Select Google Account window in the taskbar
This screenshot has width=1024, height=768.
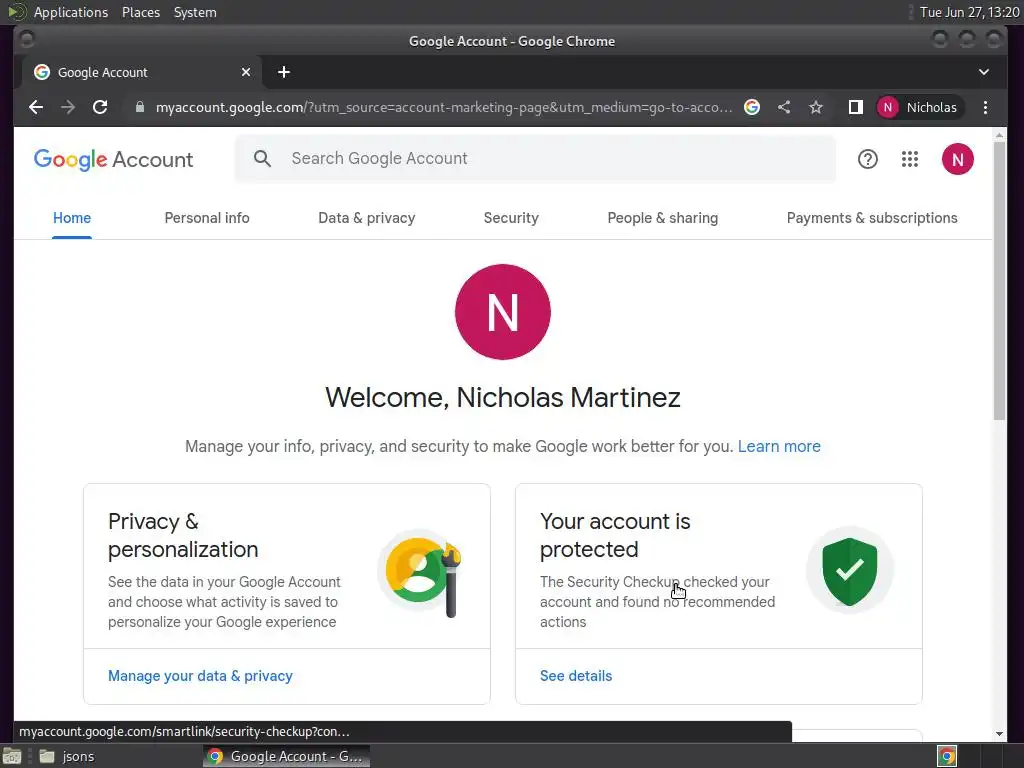click(287, 756)
